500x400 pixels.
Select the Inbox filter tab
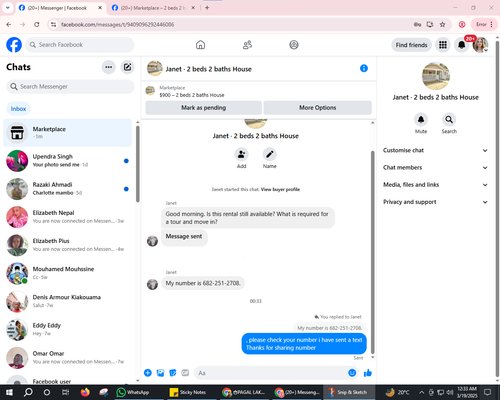tap(18, 109)
